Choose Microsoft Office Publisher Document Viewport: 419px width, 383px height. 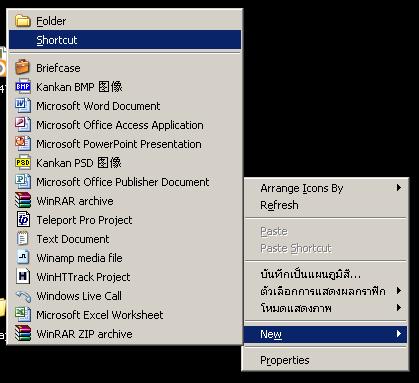point(125,182)
